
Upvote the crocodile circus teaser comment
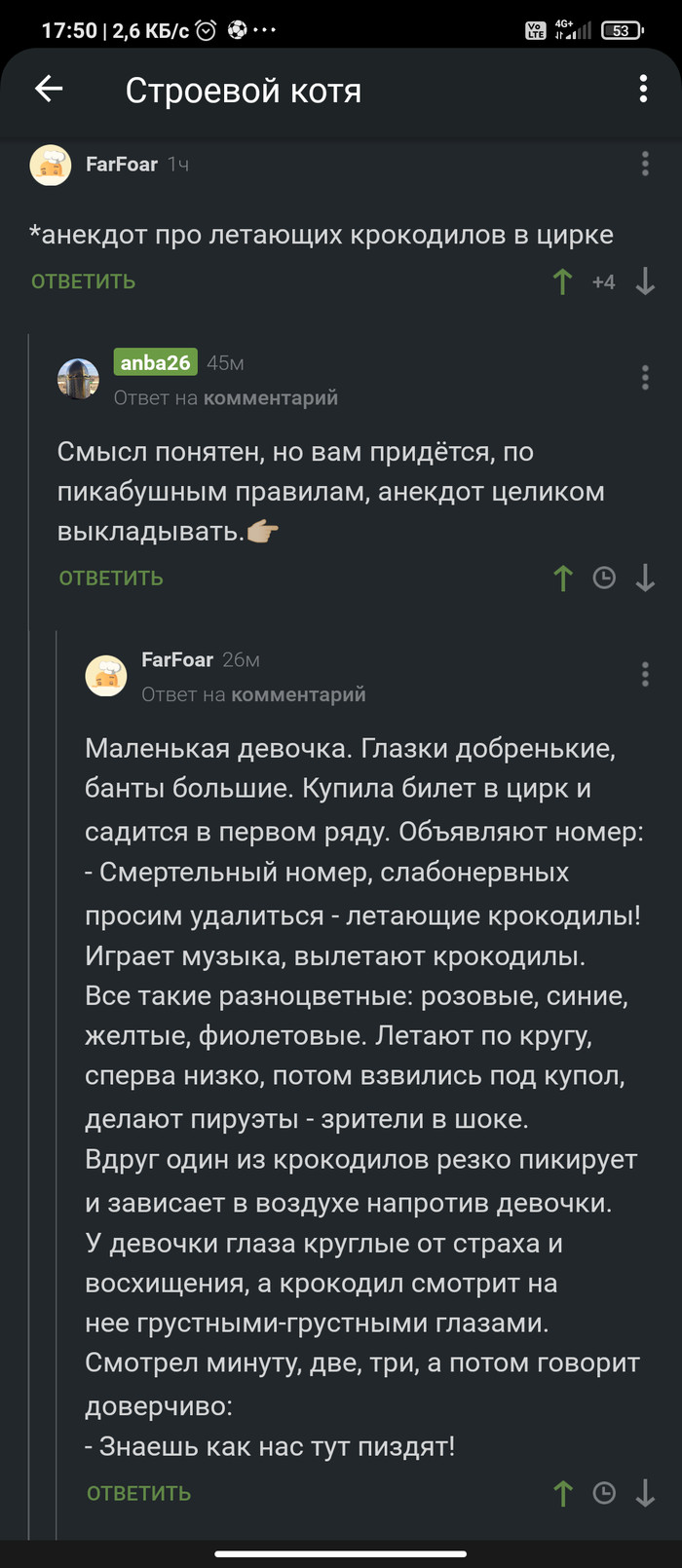point(563,282)
